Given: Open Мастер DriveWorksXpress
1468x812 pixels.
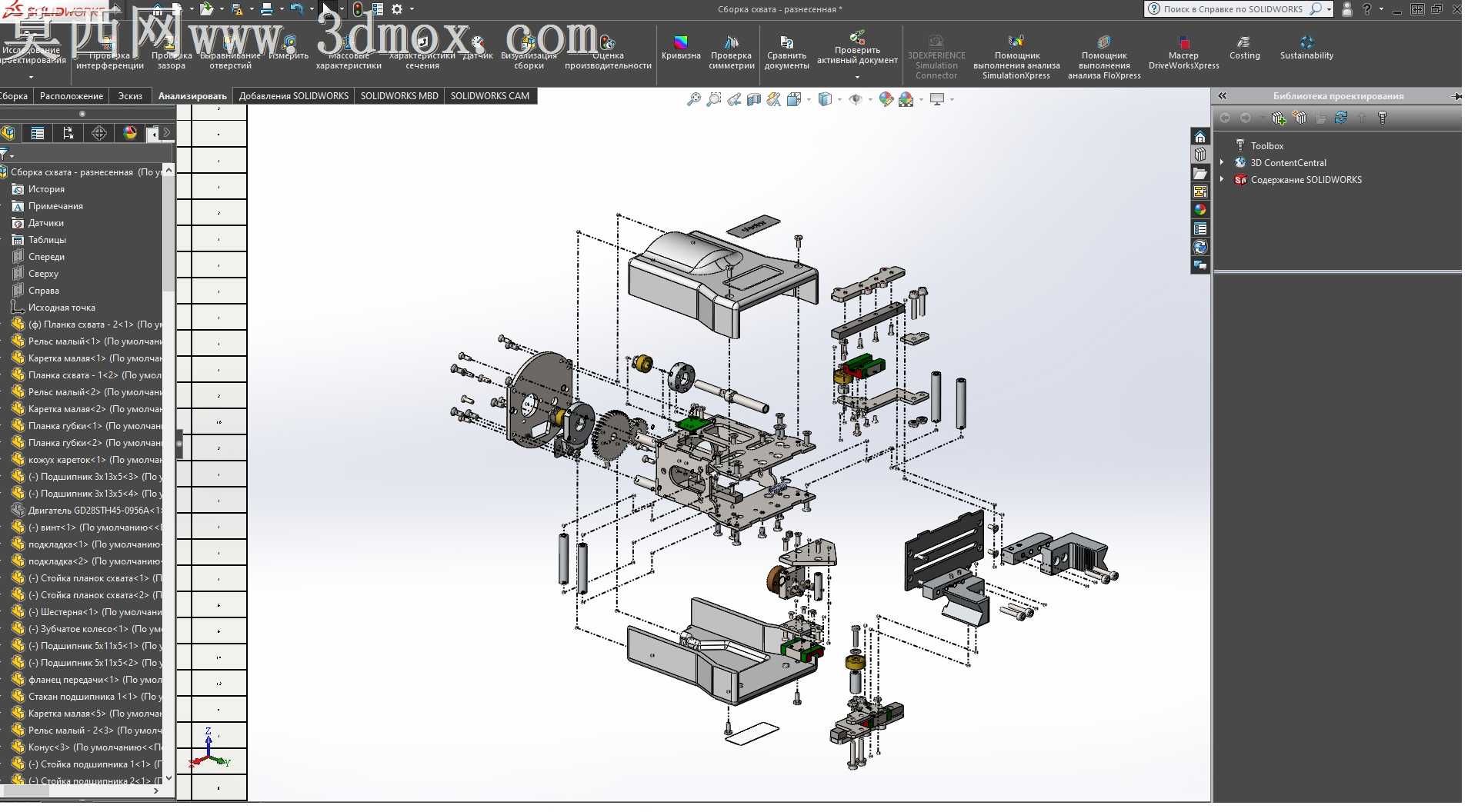Looking at the screenshot, I should click(x=1183, y=52).
